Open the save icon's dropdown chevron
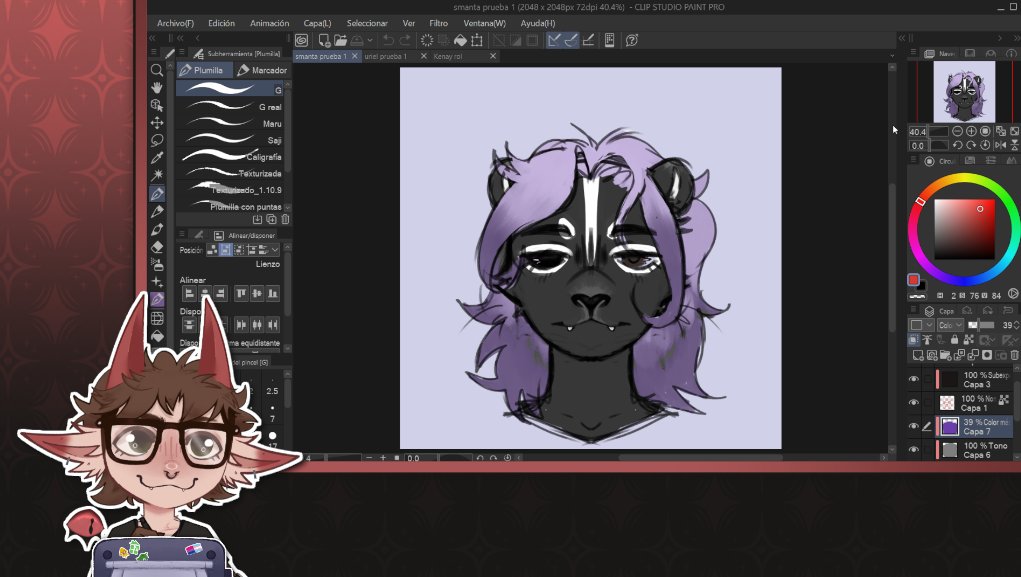The height and width of the screenshot is (577, 1021). pyautogui.click(x=370, y=39)
